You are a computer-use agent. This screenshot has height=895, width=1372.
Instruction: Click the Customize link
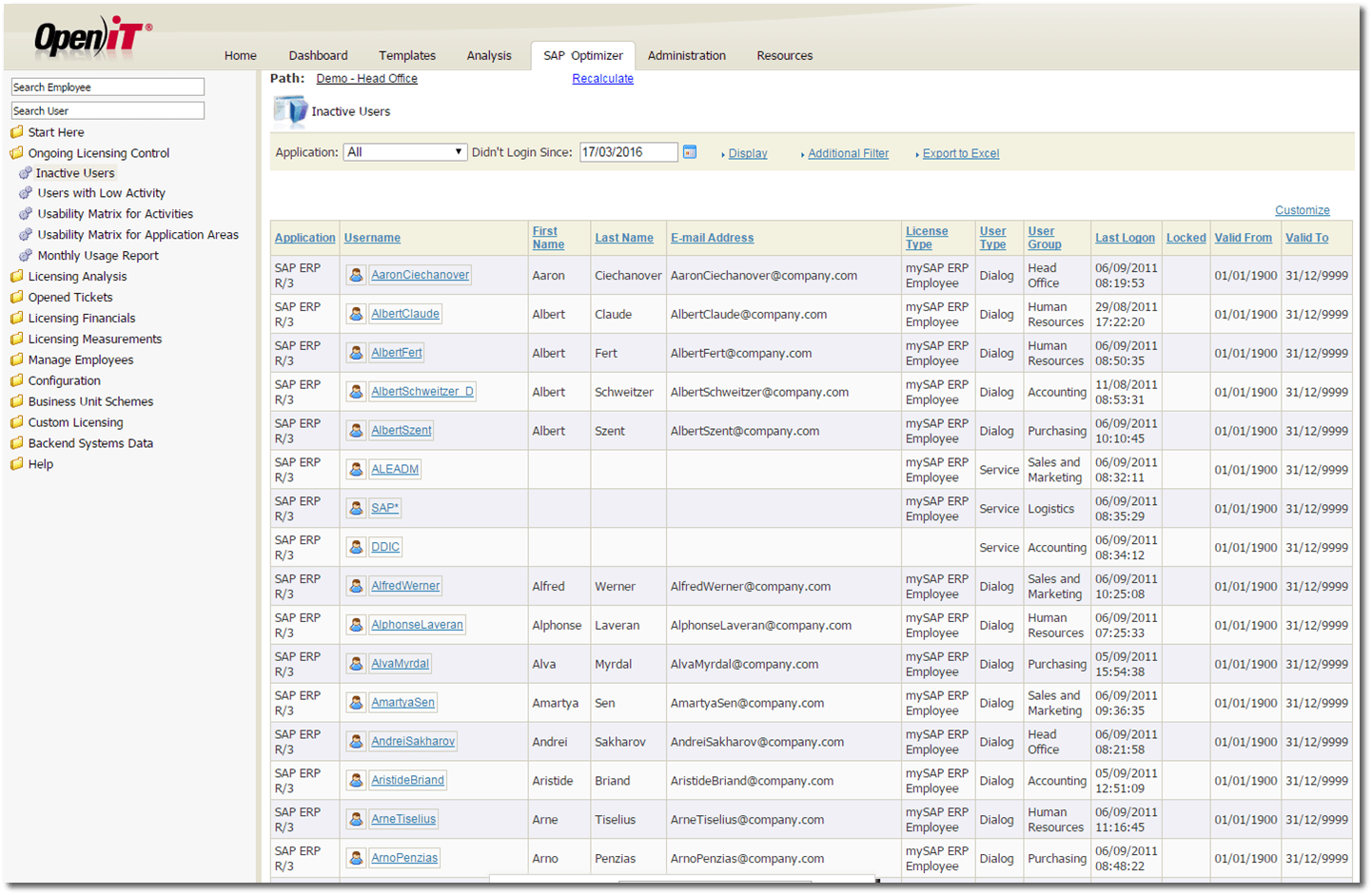1303,210
